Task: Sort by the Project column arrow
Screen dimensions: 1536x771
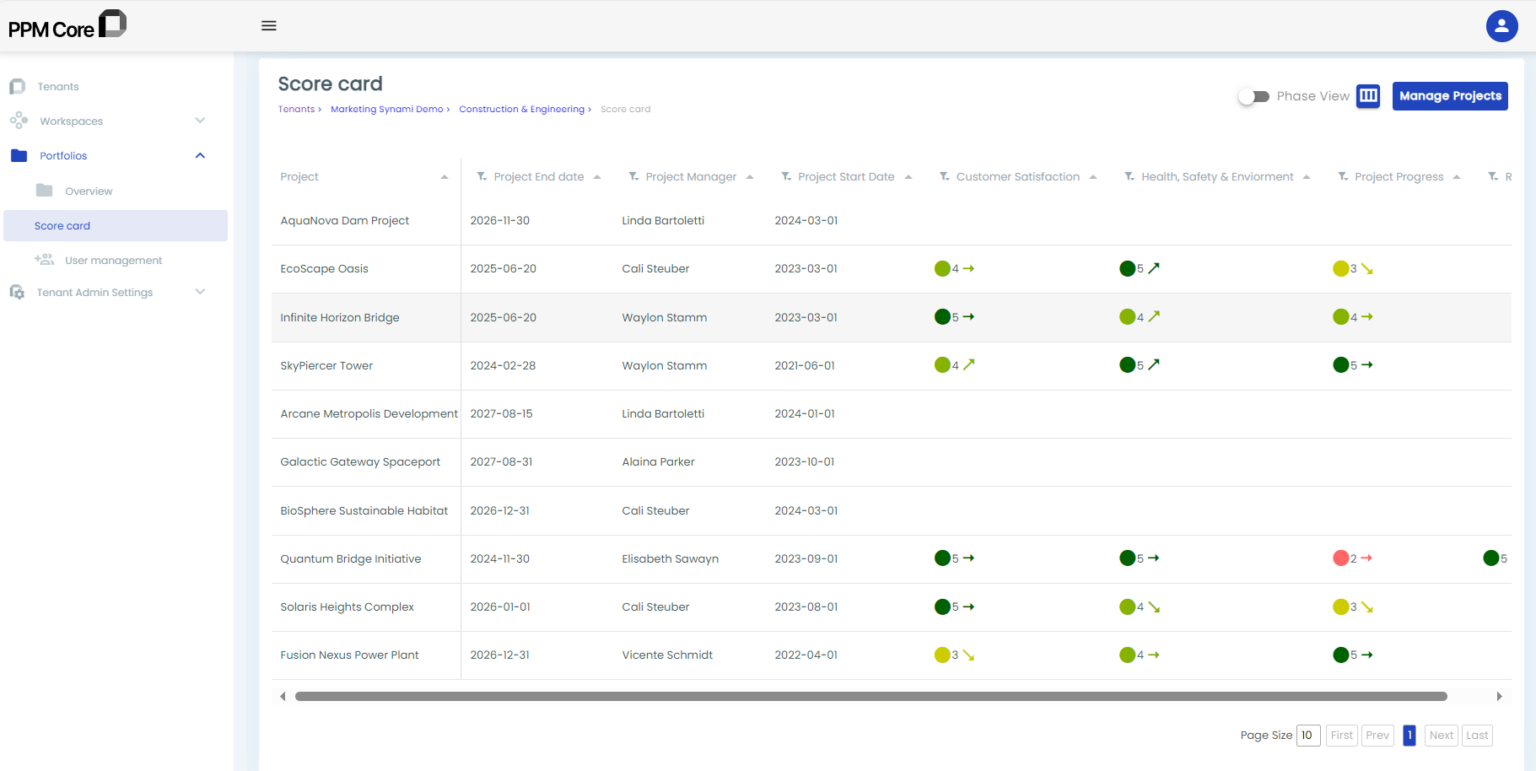Action: tap(444, 177)
